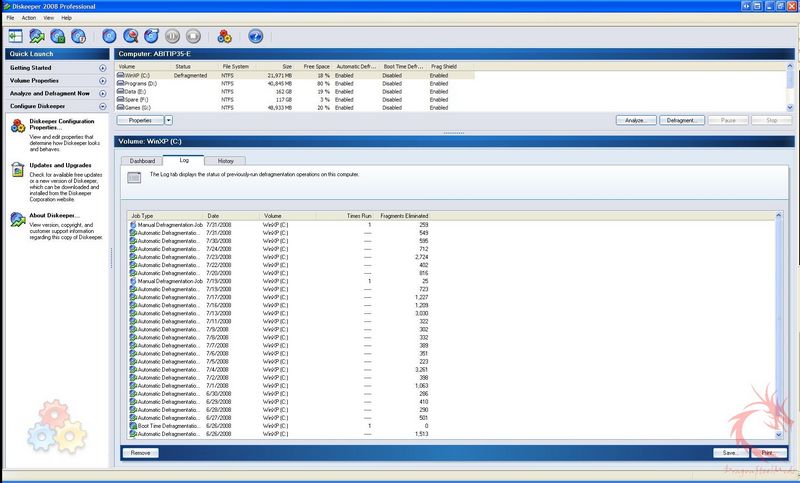Click the Analyze... button

click(635, 120)
